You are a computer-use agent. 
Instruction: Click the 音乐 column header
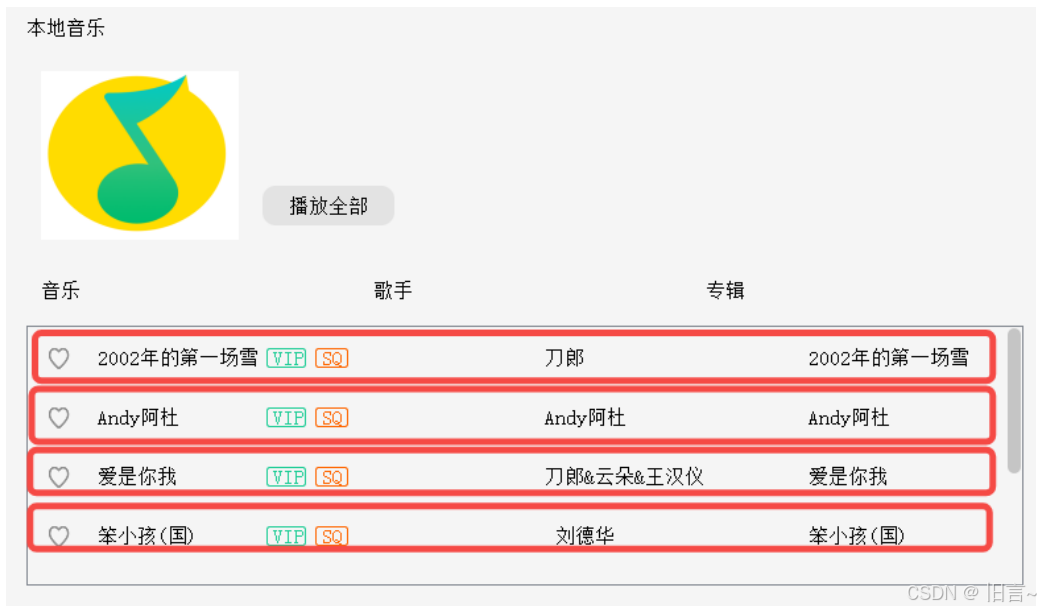pos(61,291)
